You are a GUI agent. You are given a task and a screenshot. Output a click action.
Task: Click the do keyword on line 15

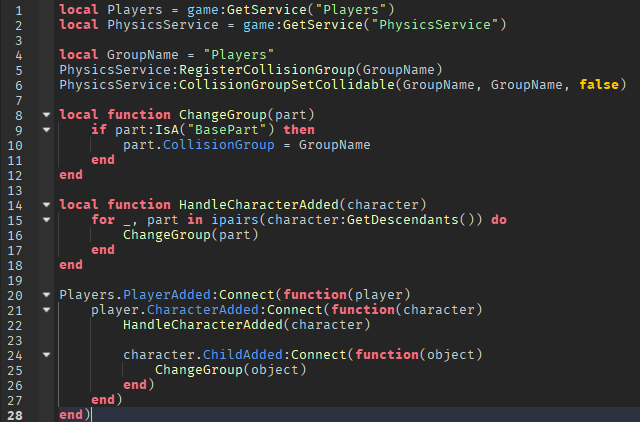[499, 220]
